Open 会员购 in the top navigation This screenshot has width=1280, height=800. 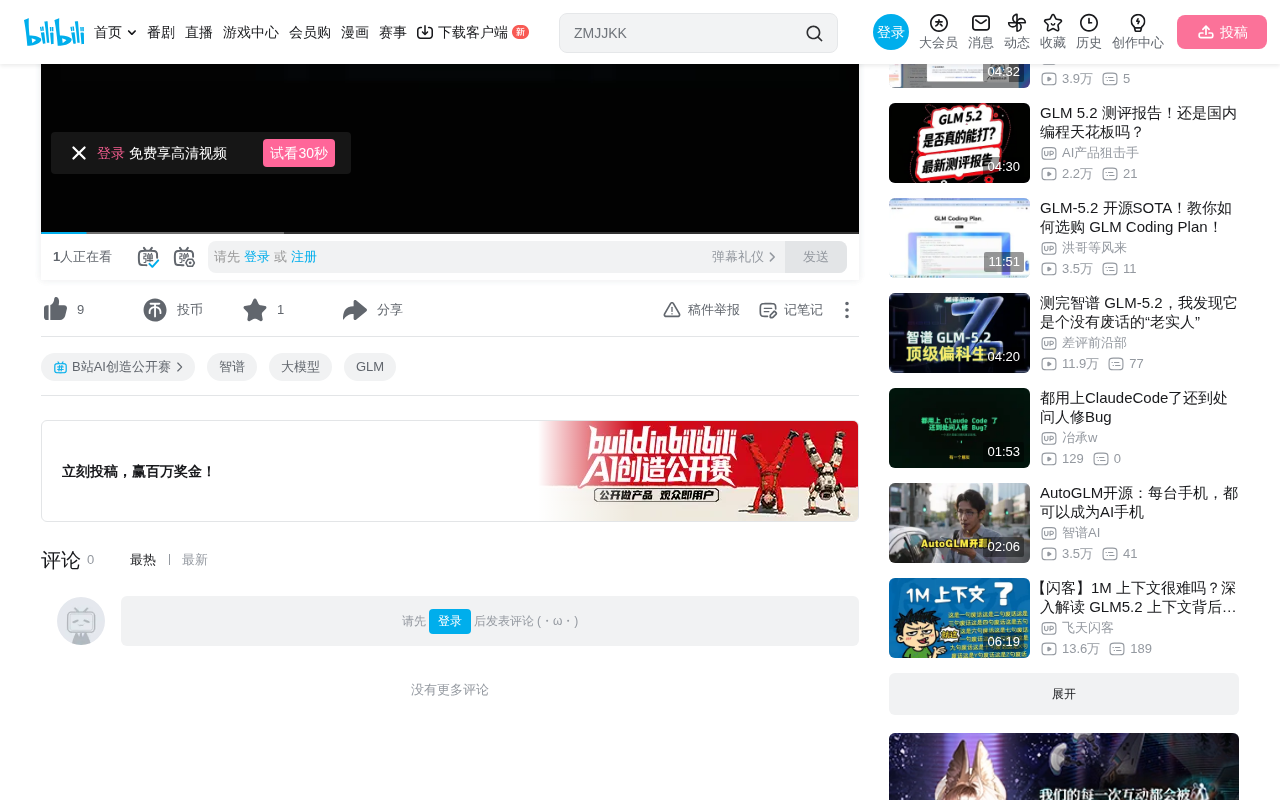click(310, 32)
